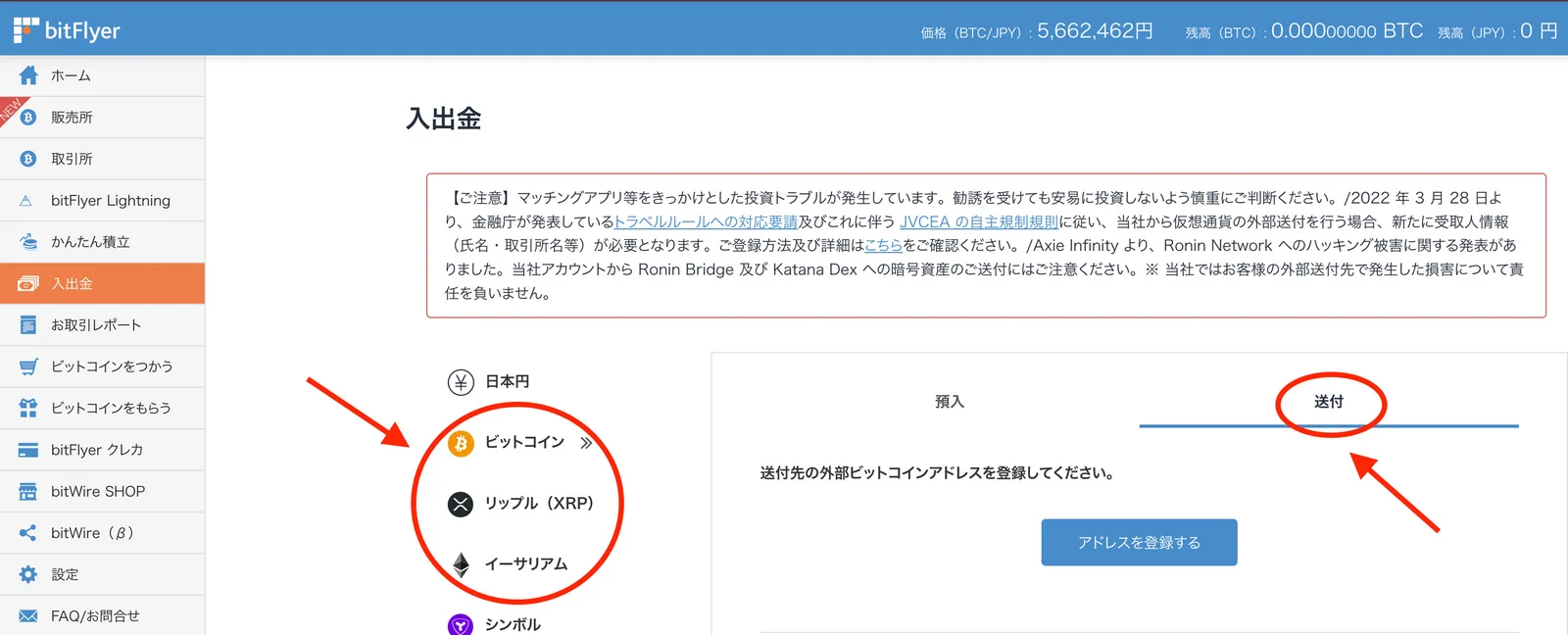Viewport: 1568px width, 635px height.
Task: Click the Ripple XRP icon
Action: tap(461, 504)
